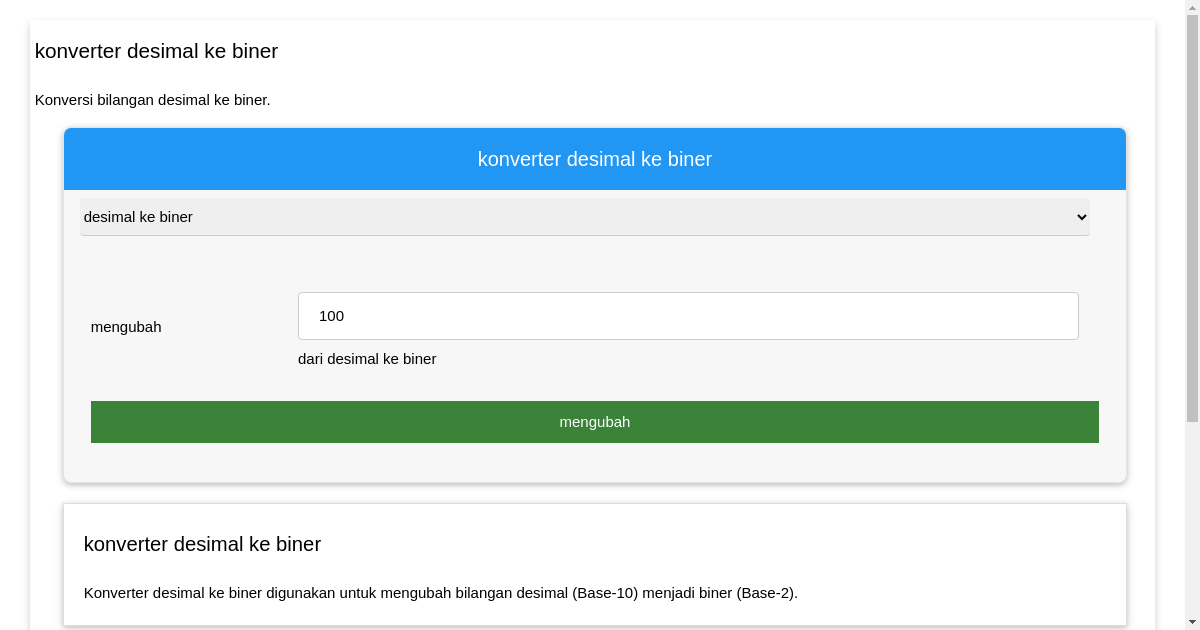The width and height of the screenshot is (1200, 630).
Task: Click the blue "konverter desimal ke biner" header
Action: (595, 158)
